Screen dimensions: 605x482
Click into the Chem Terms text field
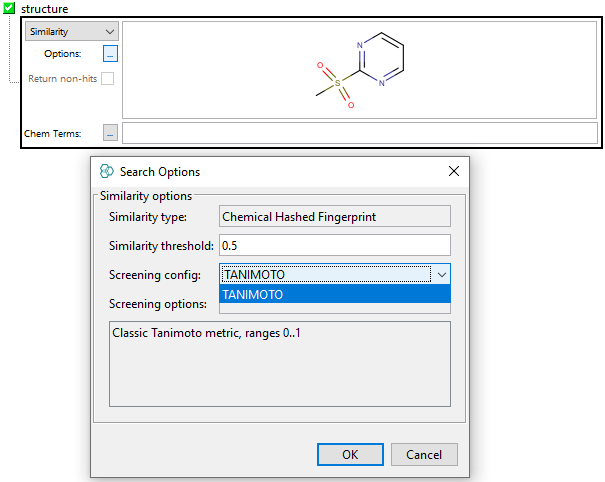[x=359, y=133]
